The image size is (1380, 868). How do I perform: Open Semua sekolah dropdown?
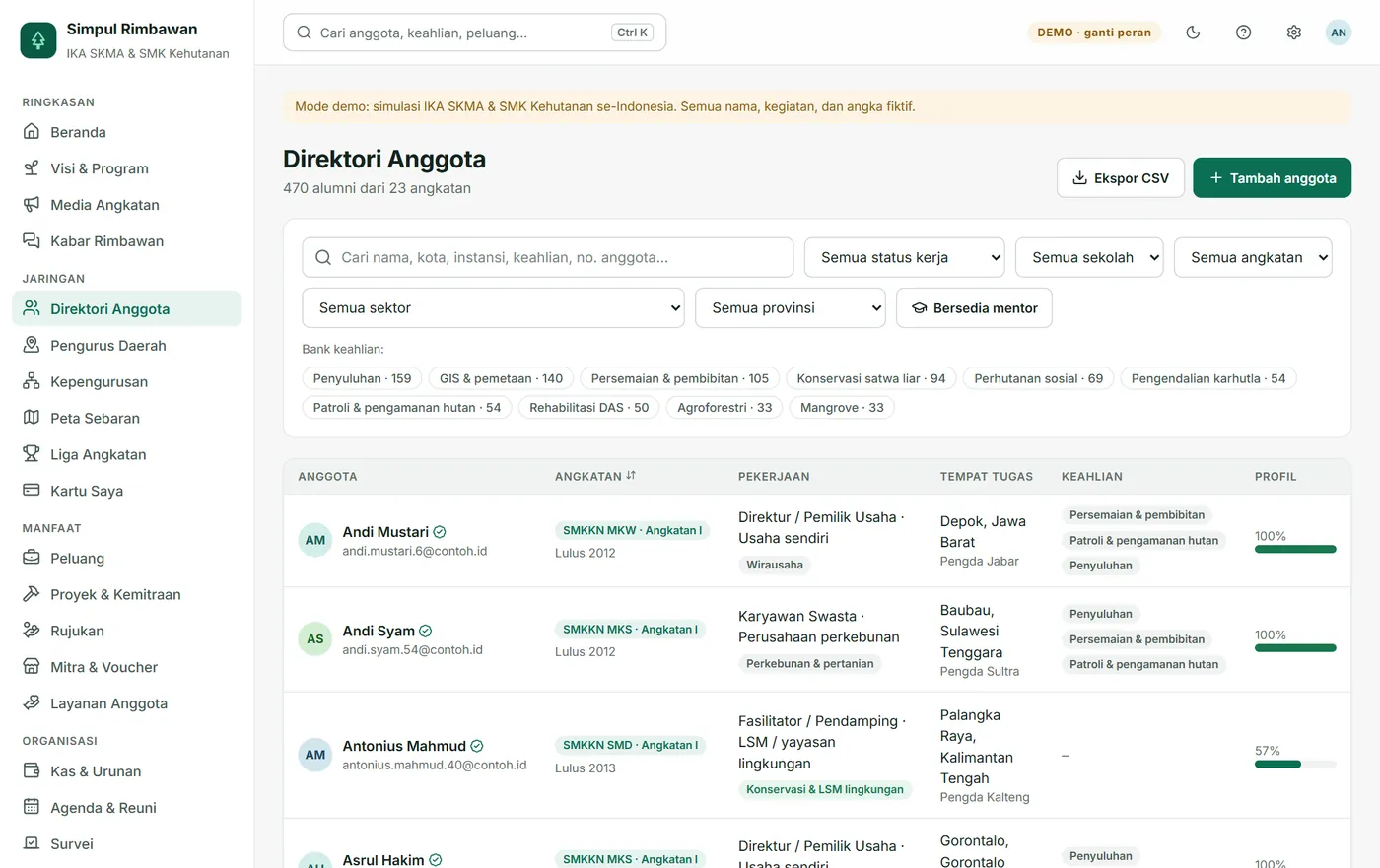(x=1089, y=258)
